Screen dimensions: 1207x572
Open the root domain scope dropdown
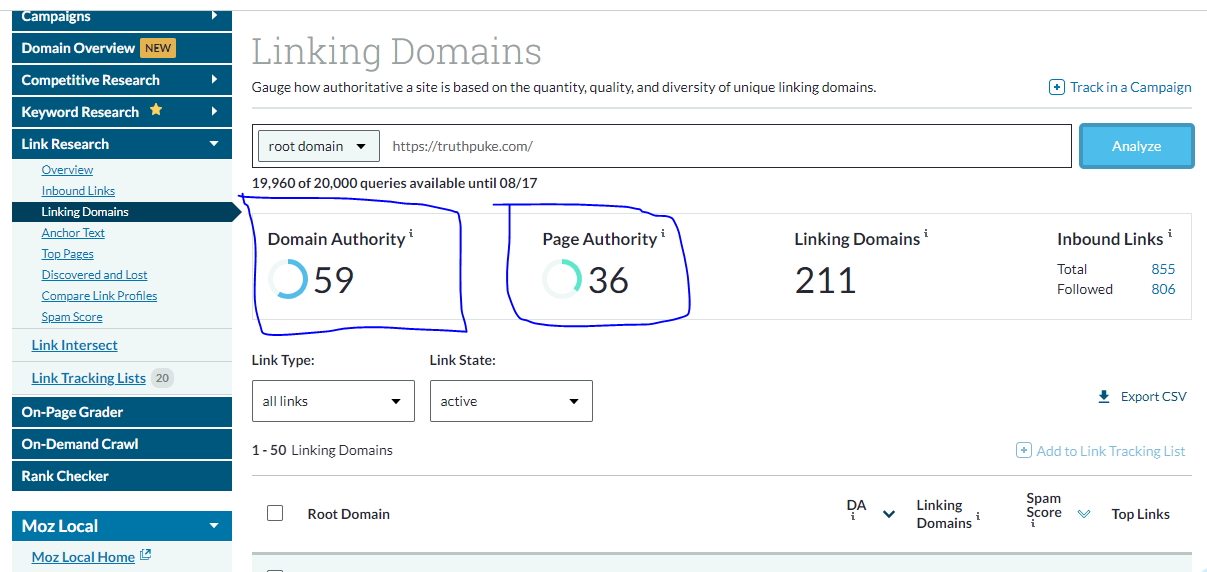(319, 146)
